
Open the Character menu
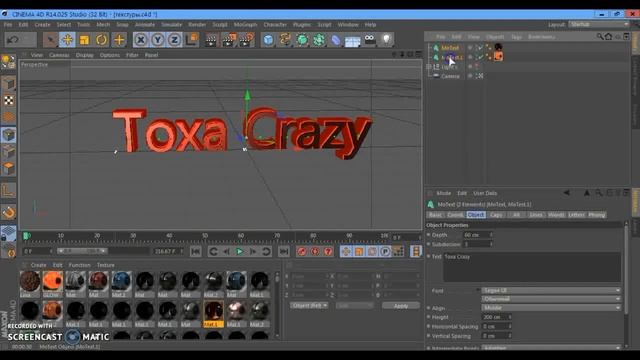pyautogui.click(x=275, y=25)
